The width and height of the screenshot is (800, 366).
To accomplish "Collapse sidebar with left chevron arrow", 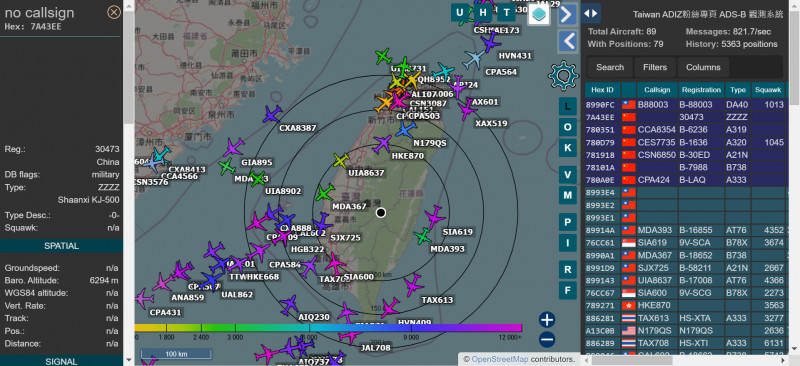I will click(x=568, y=41).
